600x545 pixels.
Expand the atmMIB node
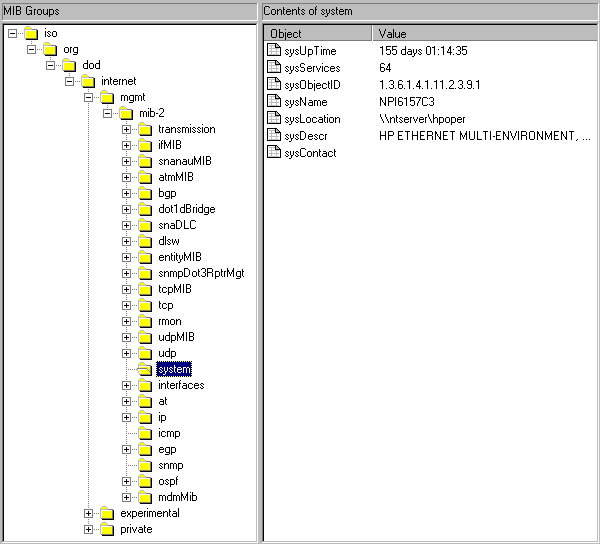126,178
